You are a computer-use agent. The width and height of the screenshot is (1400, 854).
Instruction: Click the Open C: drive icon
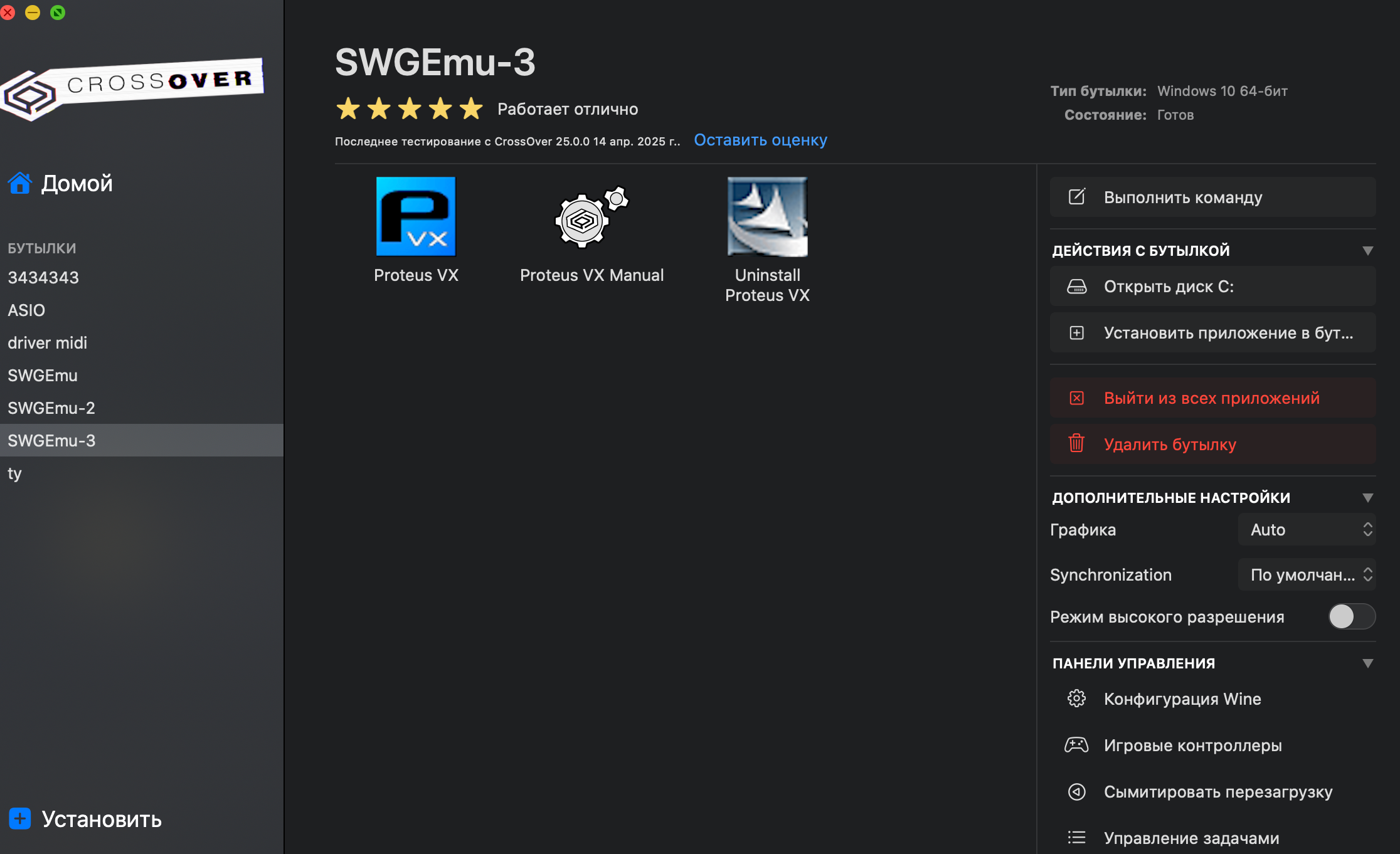coord(1076,287)
